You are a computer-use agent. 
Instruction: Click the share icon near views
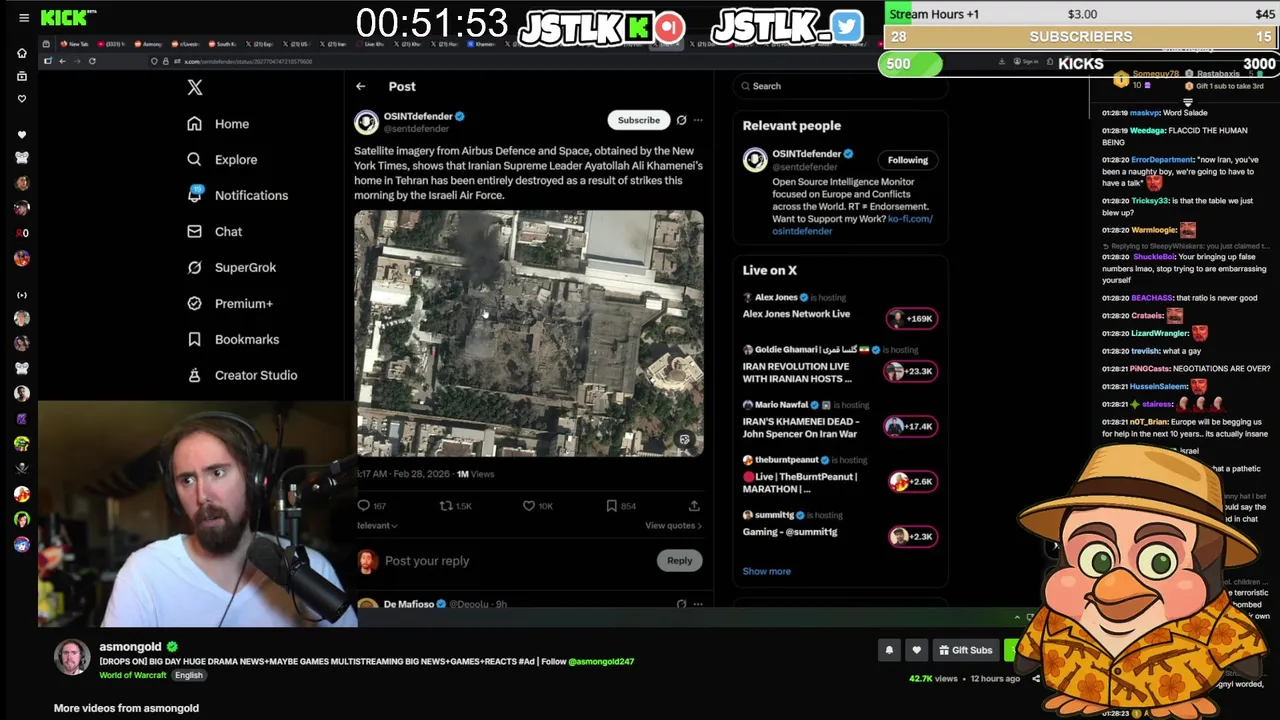tap(1036, 679)
